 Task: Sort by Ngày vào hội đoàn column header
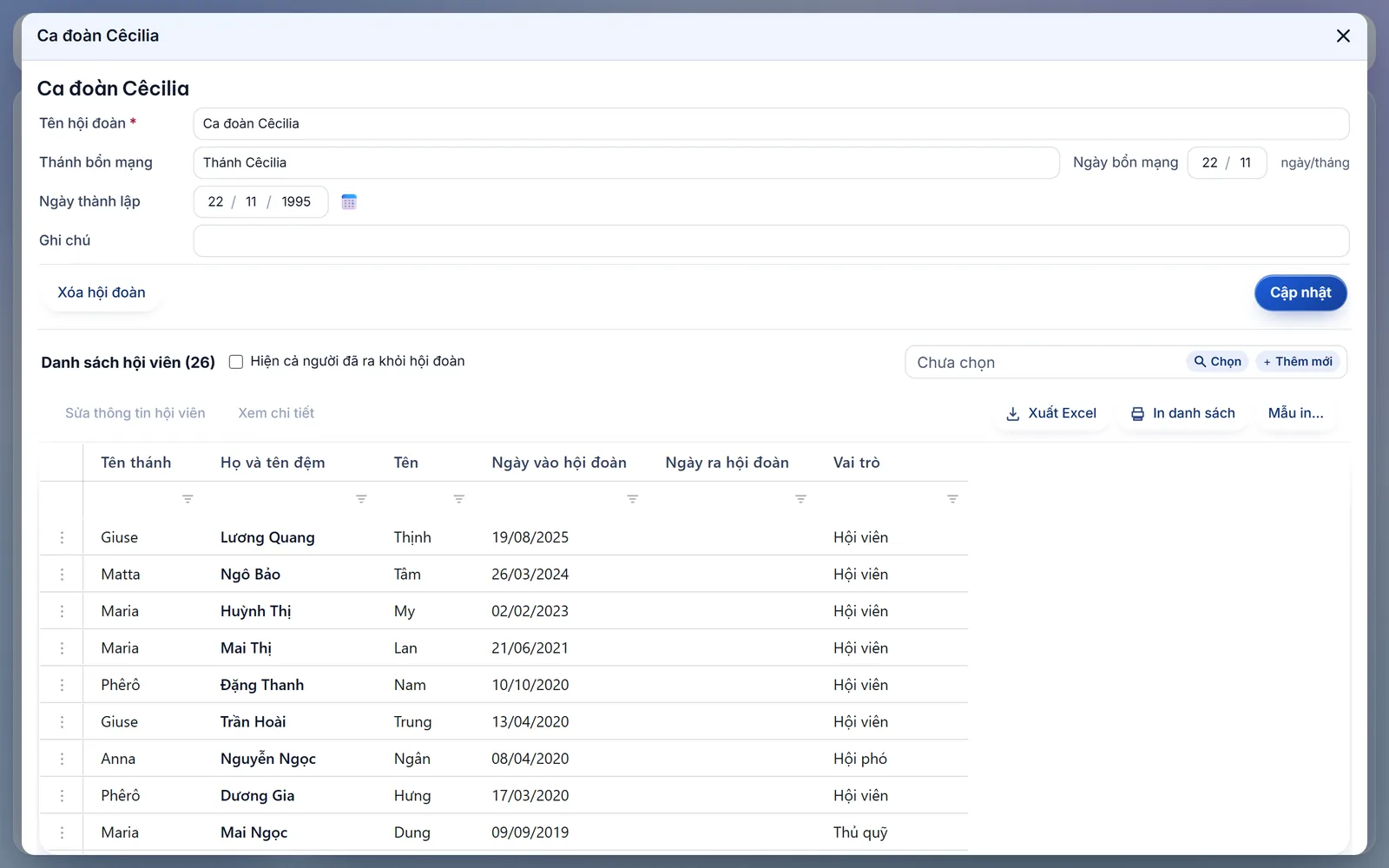tap(559, 463)
